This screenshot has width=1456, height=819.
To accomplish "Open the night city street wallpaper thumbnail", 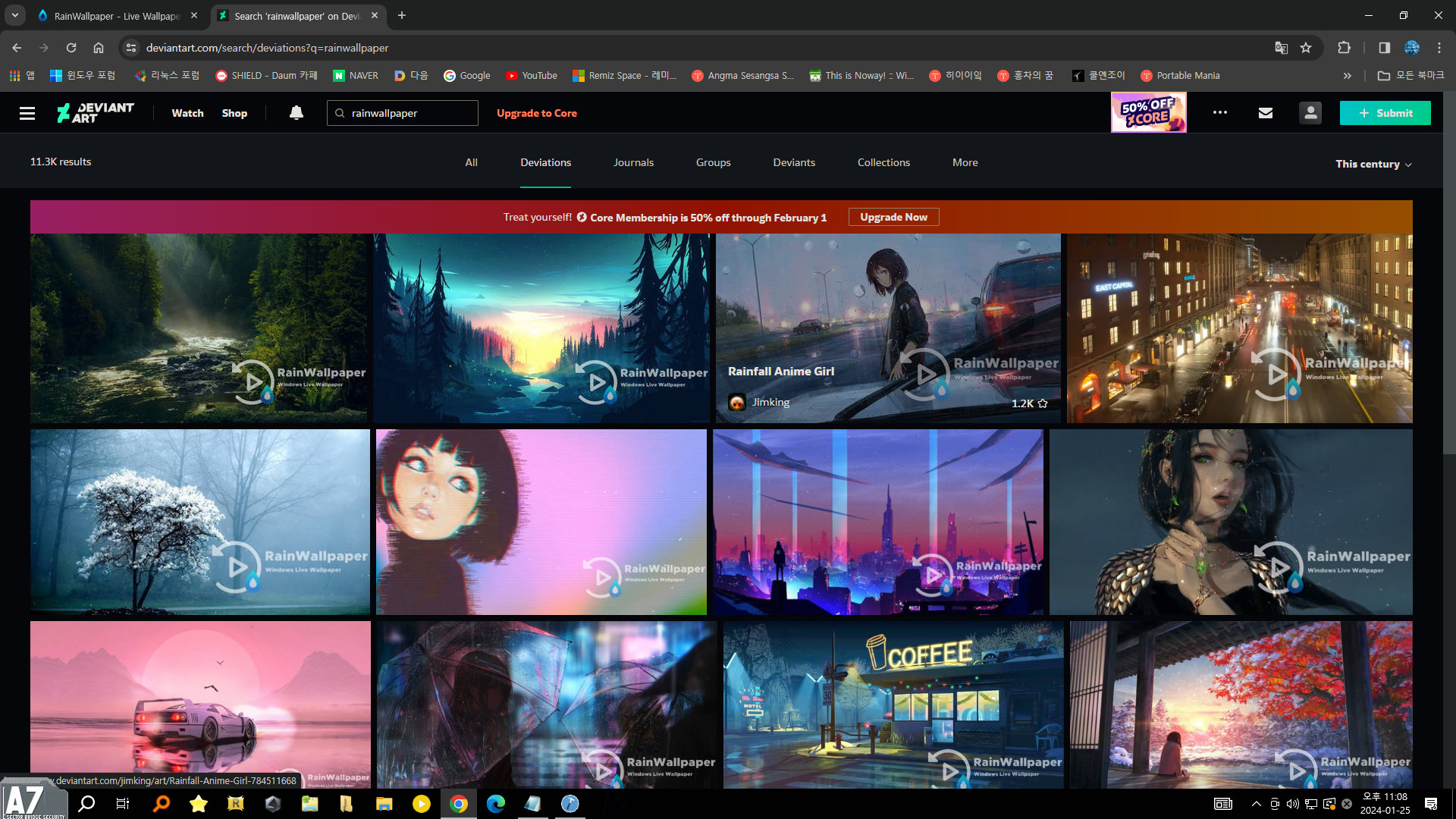I will pyautogui.click(x=1240, y=328).
